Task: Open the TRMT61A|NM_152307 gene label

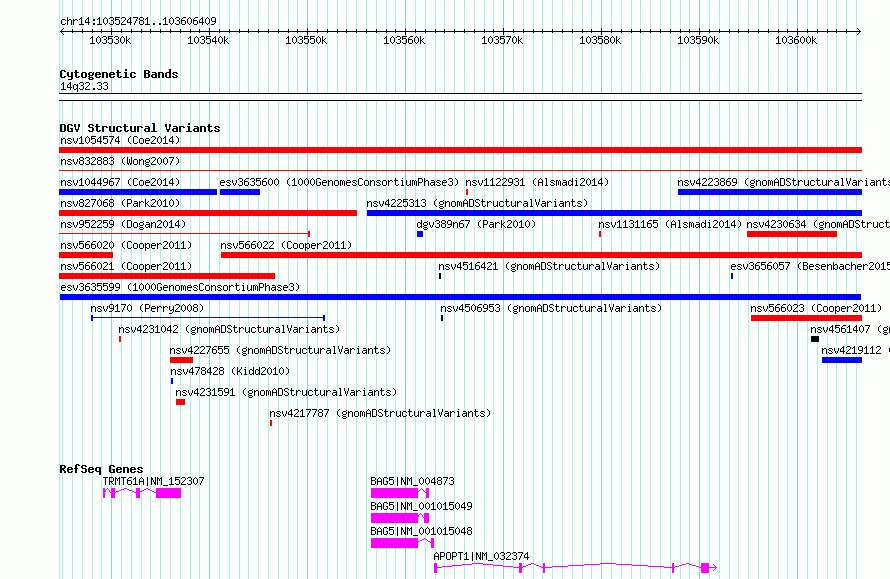Action: [x=153, y=481]
